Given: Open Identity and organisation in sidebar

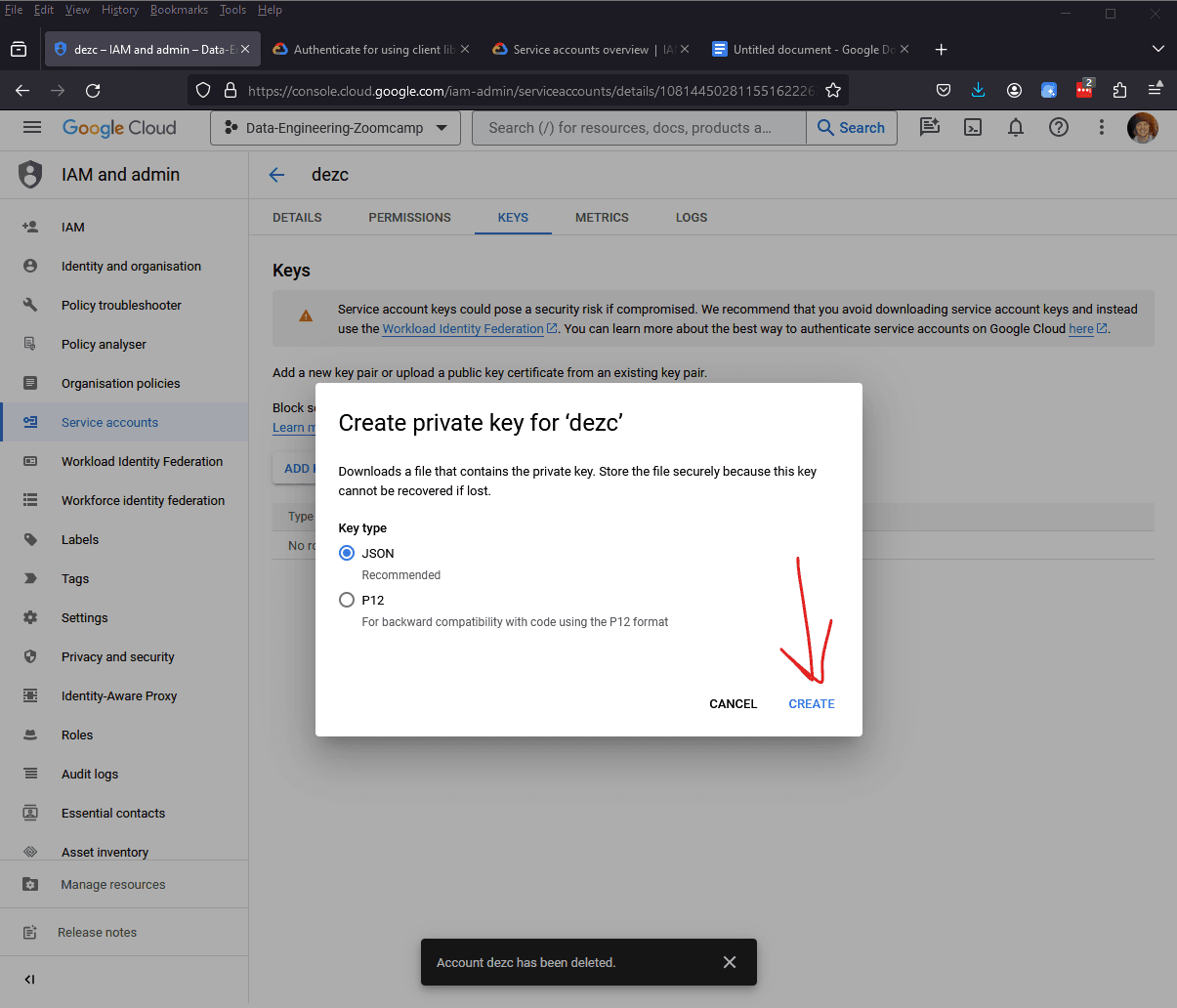Looking at the screenshot, I should 124,266.
